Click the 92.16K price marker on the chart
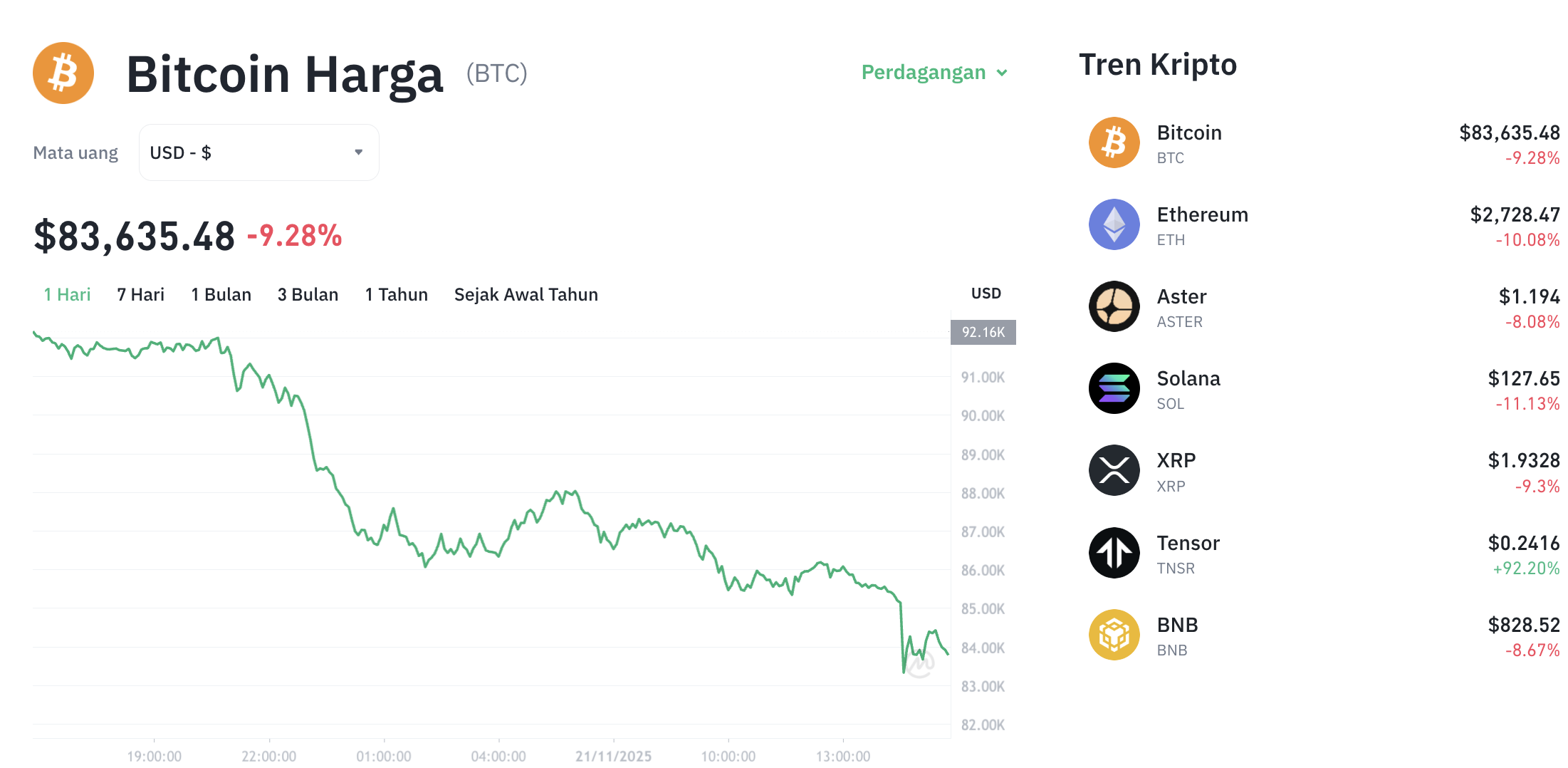The width and height of the screenshot is (1568, 768). click(x=983, y=331)
